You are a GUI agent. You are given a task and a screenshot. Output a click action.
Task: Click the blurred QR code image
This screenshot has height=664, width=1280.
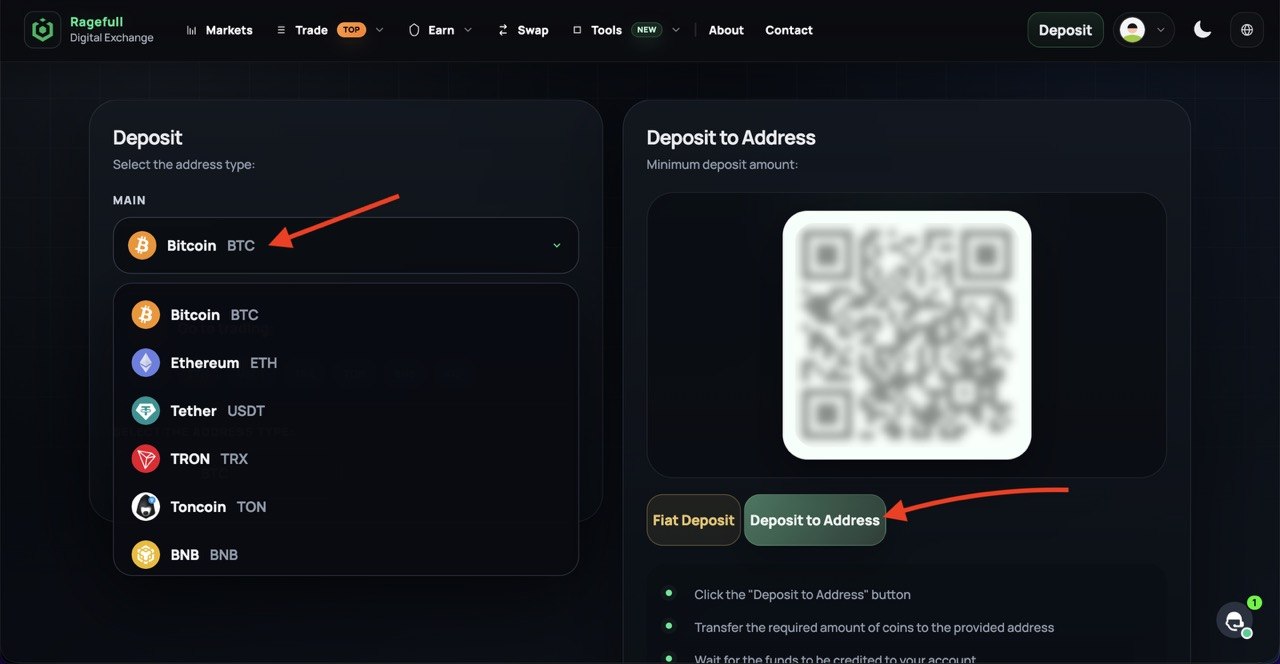(x=907, y=335)
